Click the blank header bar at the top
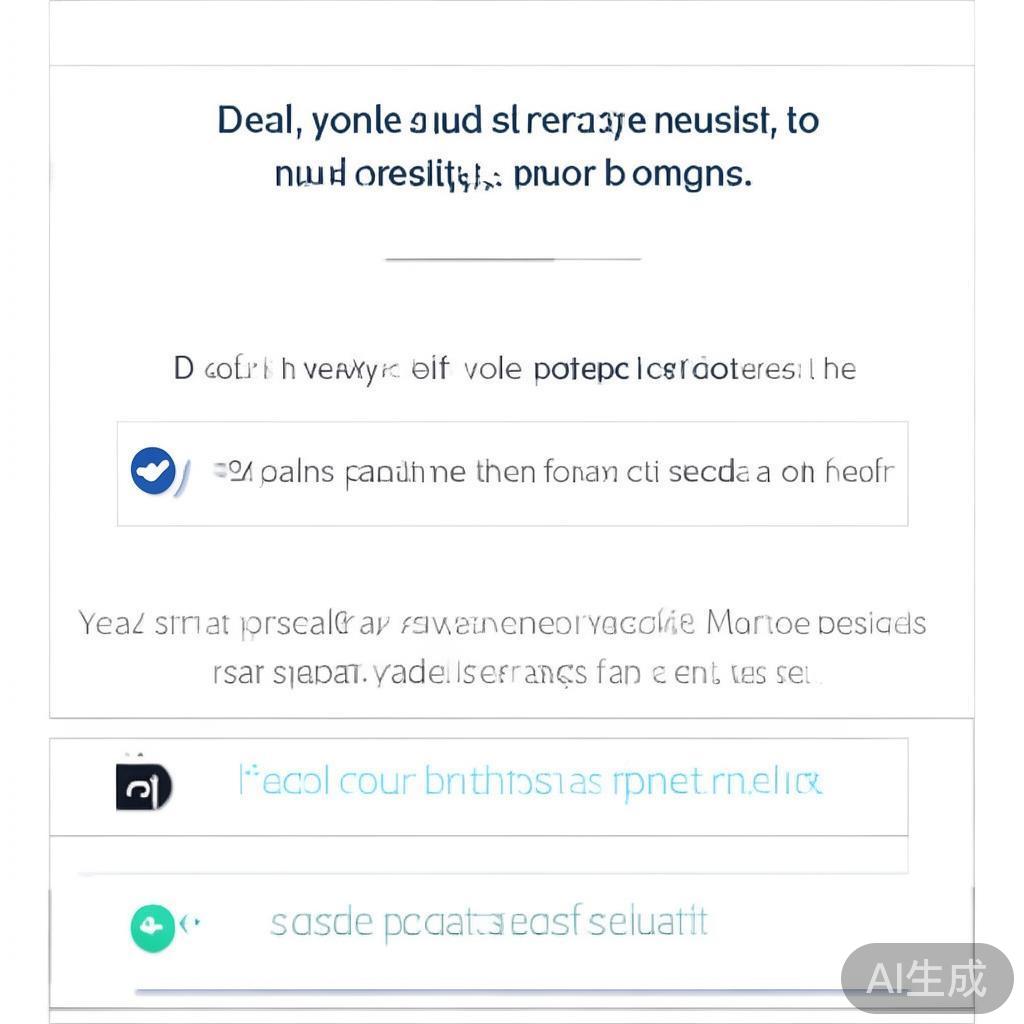The image size is (1024, 1024). tap(512, 33)
